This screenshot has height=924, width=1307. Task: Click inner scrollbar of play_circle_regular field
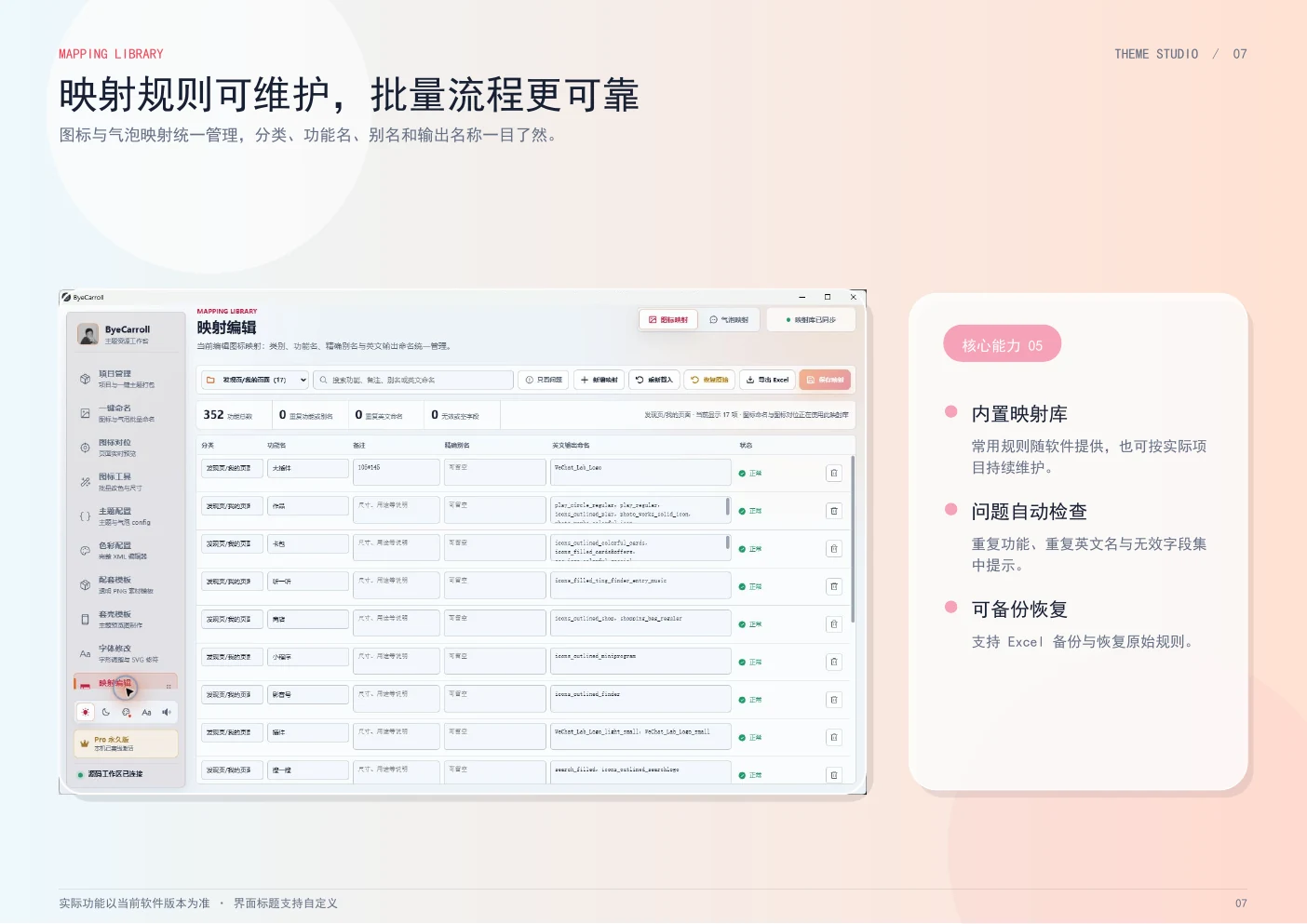(728, 507)
